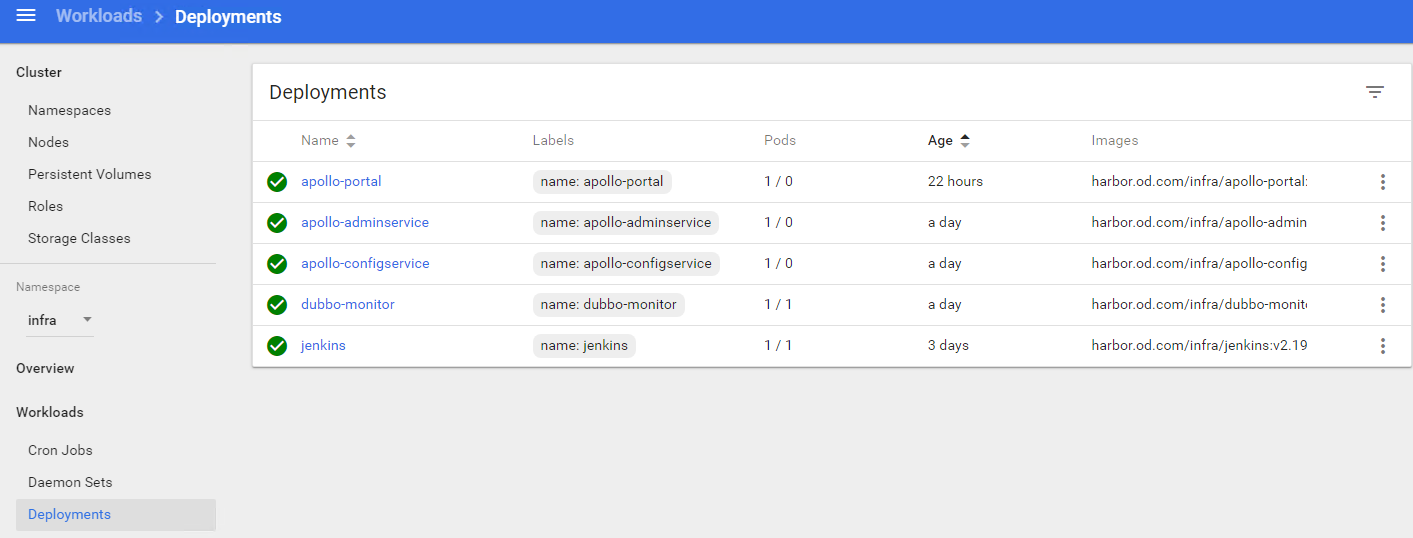This screenshot has width=1413, height=538.
Task: Click green status icon for apollo-portal
Action: 277,182
